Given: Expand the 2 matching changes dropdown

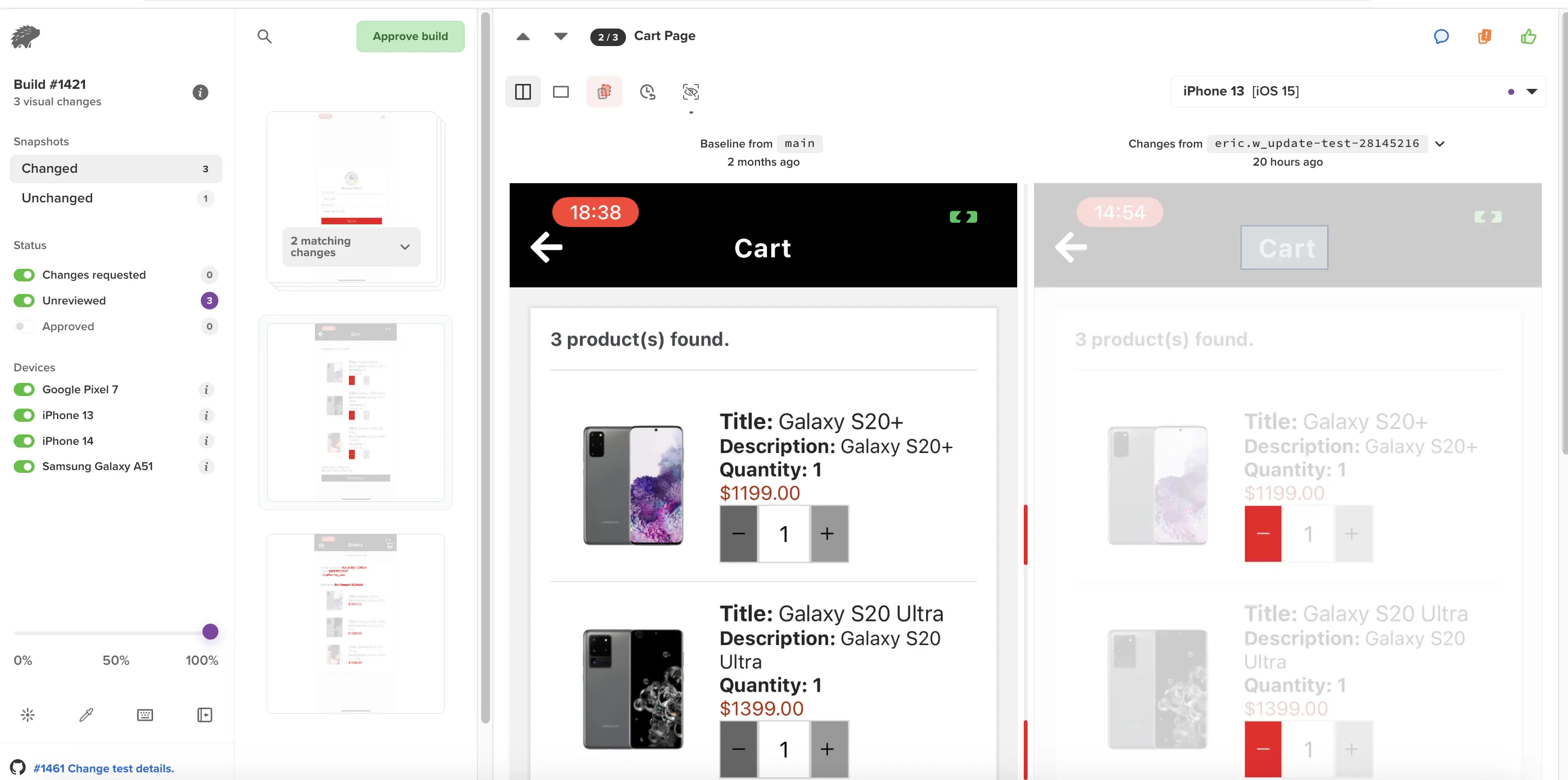Looking at the screenshot, I should 405,246.
